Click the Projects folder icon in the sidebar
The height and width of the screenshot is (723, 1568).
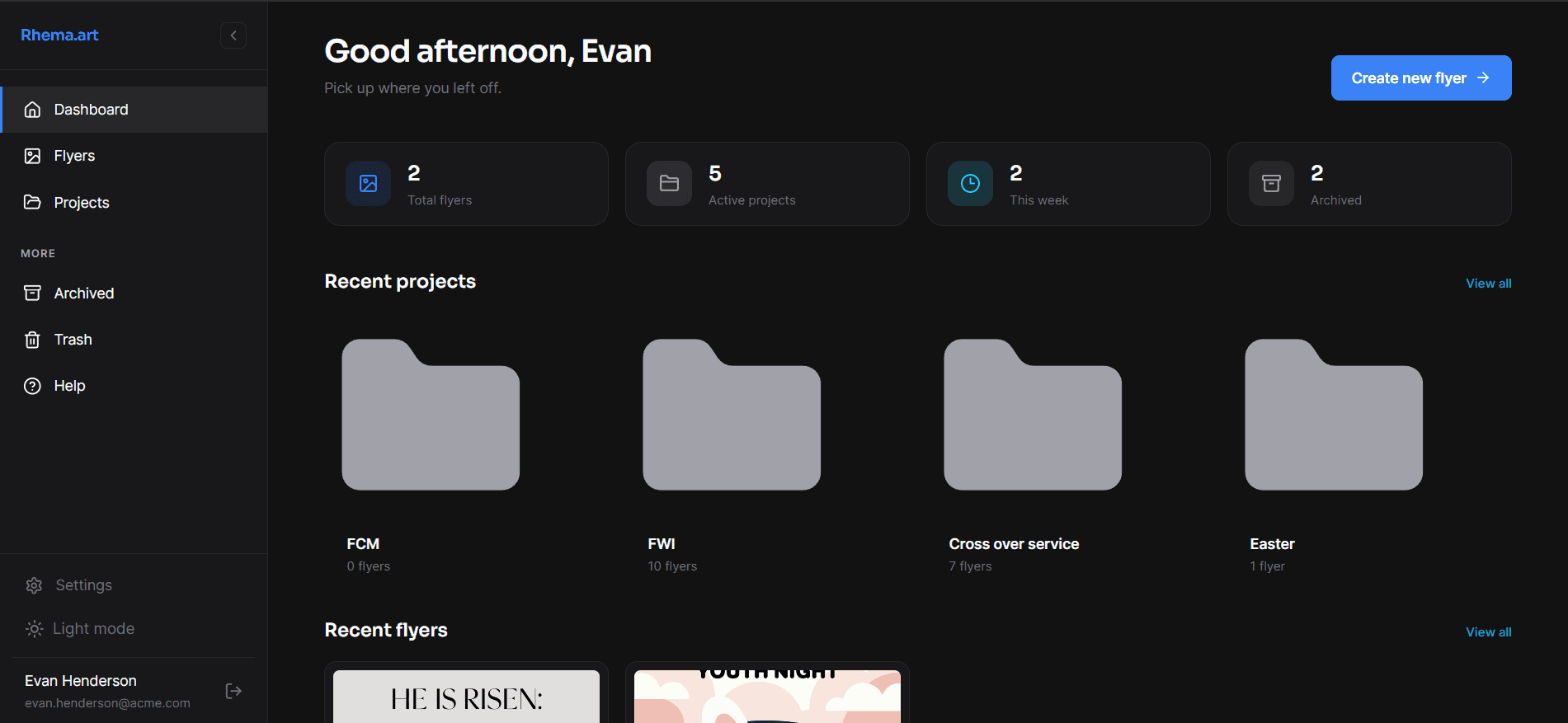tap(32, 202)
